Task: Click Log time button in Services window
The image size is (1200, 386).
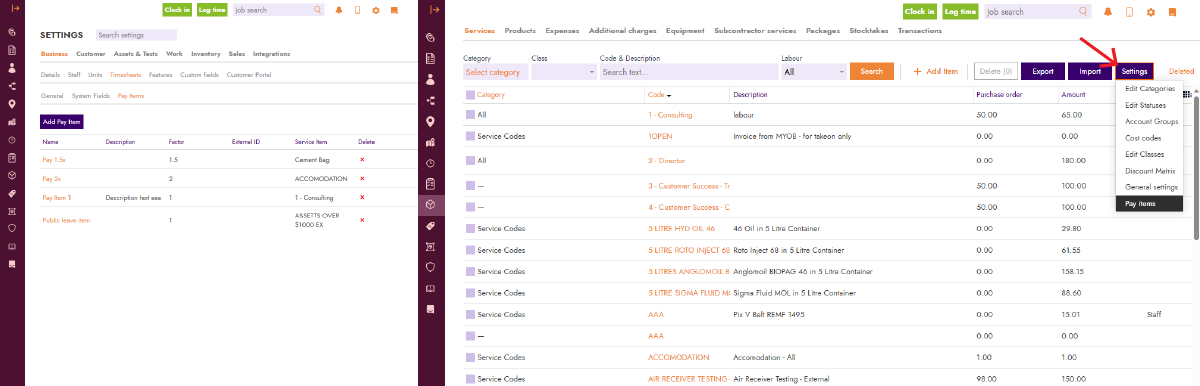Action: pos(961,12)
